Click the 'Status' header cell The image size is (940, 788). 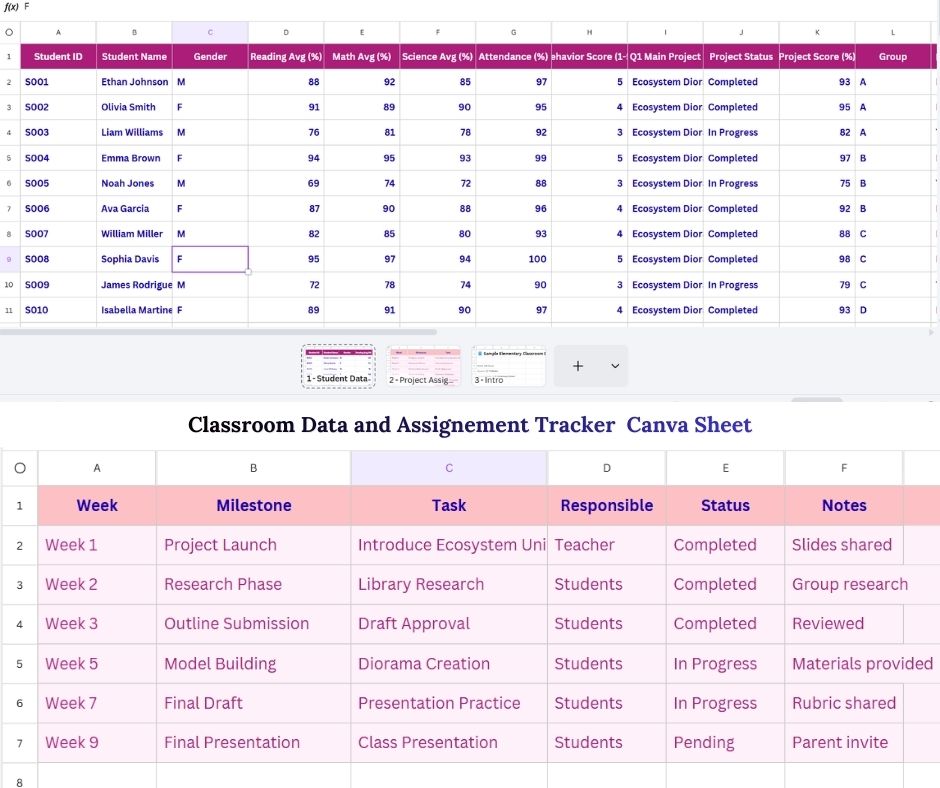pyautogui.click(x=725, y=505)
